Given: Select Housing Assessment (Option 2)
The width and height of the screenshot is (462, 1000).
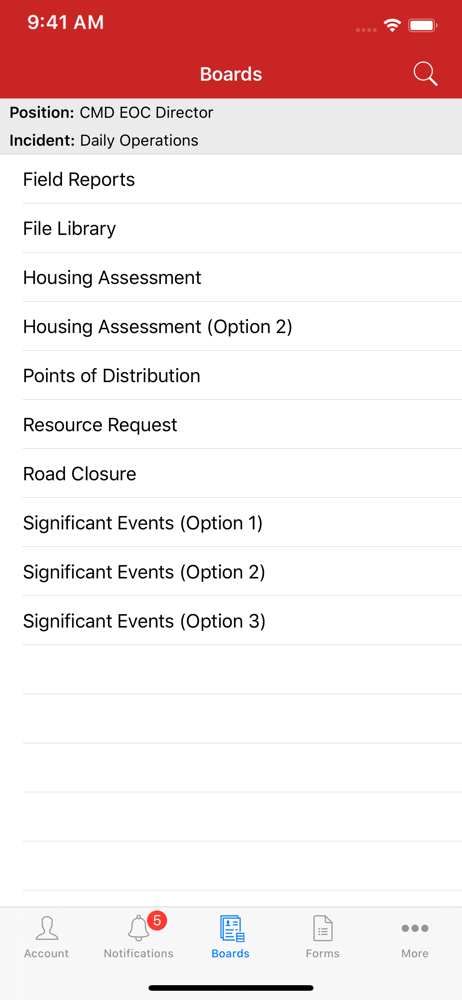Looking at the screenshot, I should tap(231, 327).
